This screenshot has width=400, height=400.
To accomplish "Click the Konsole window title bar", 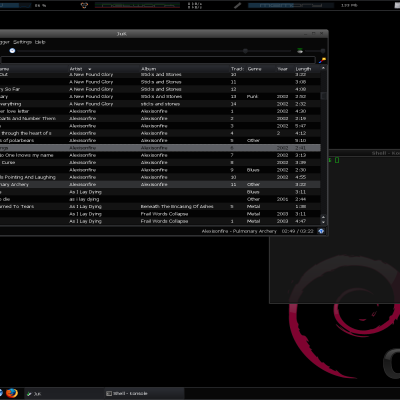I will click(364, 153).
